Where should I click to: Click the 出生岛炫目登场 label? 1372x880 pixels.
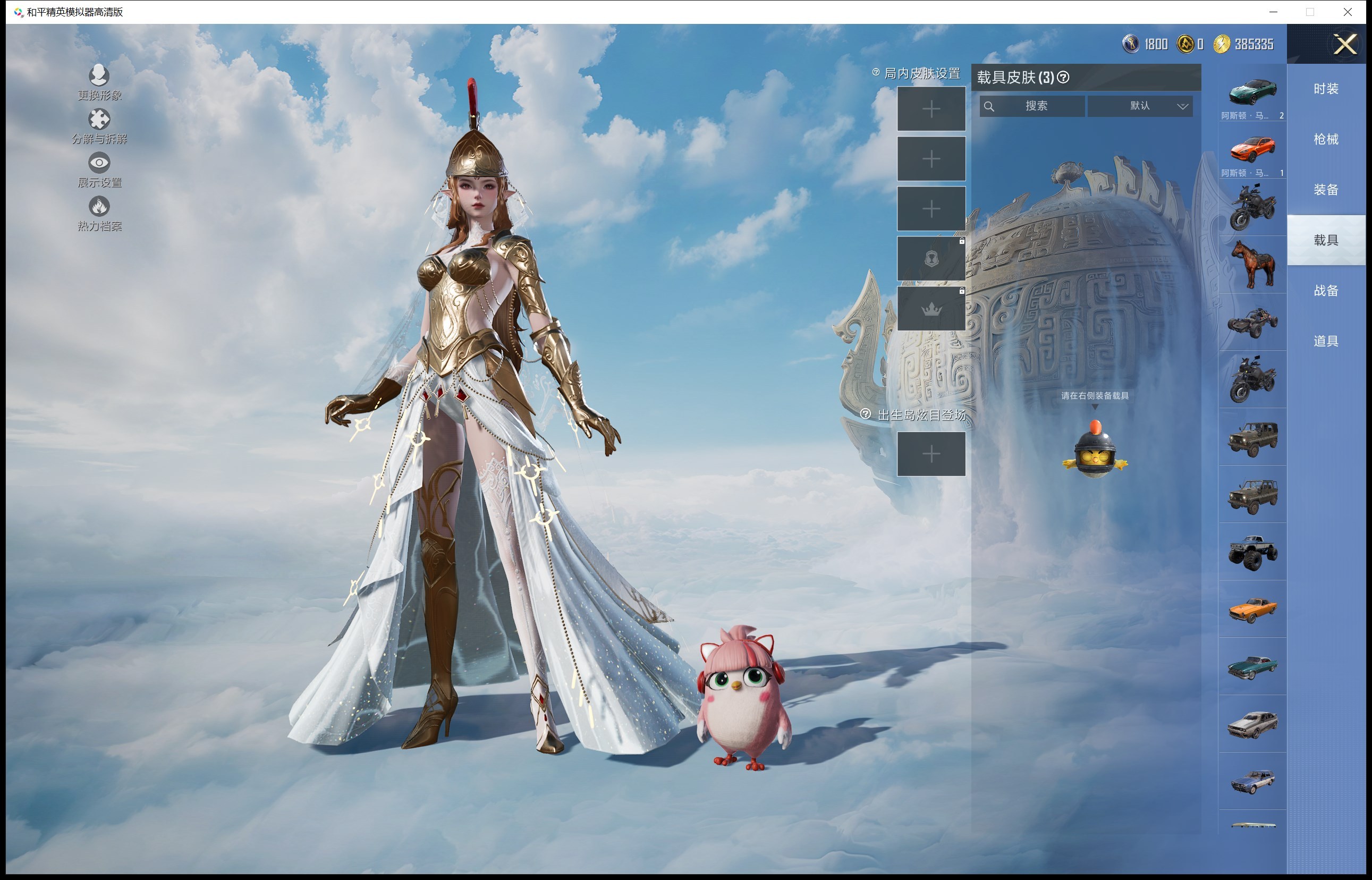click(x=921, y=415)
